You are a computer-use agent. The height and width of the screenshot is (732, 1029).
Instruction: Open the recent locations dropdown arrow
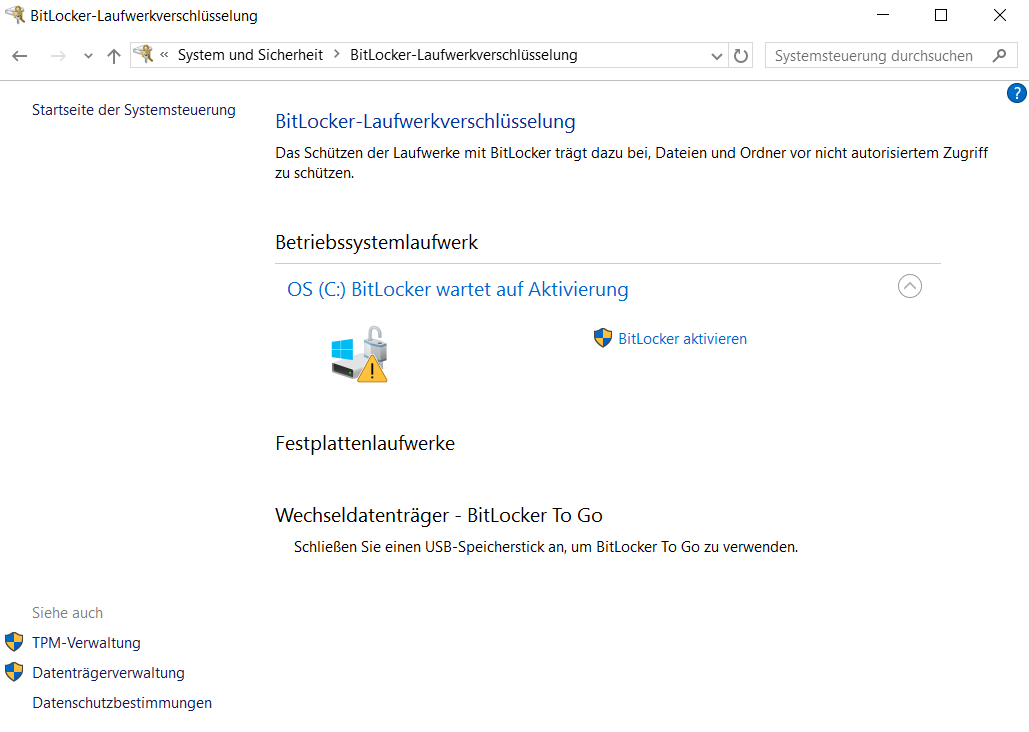pos(88,56)
